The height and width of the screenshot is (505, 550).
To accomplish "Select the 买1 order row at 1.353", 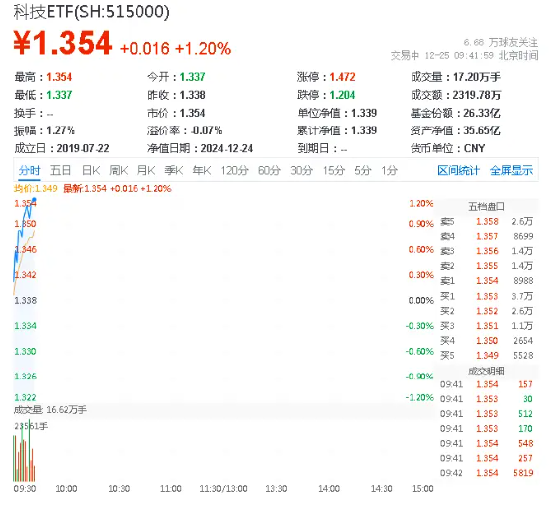I will click(x=487, y=296).
